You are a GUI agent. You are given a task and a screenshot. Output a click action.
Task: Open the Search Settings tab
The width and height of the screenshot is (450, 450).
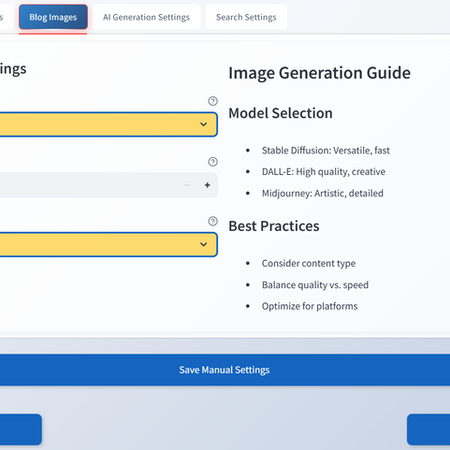point(246,17)
